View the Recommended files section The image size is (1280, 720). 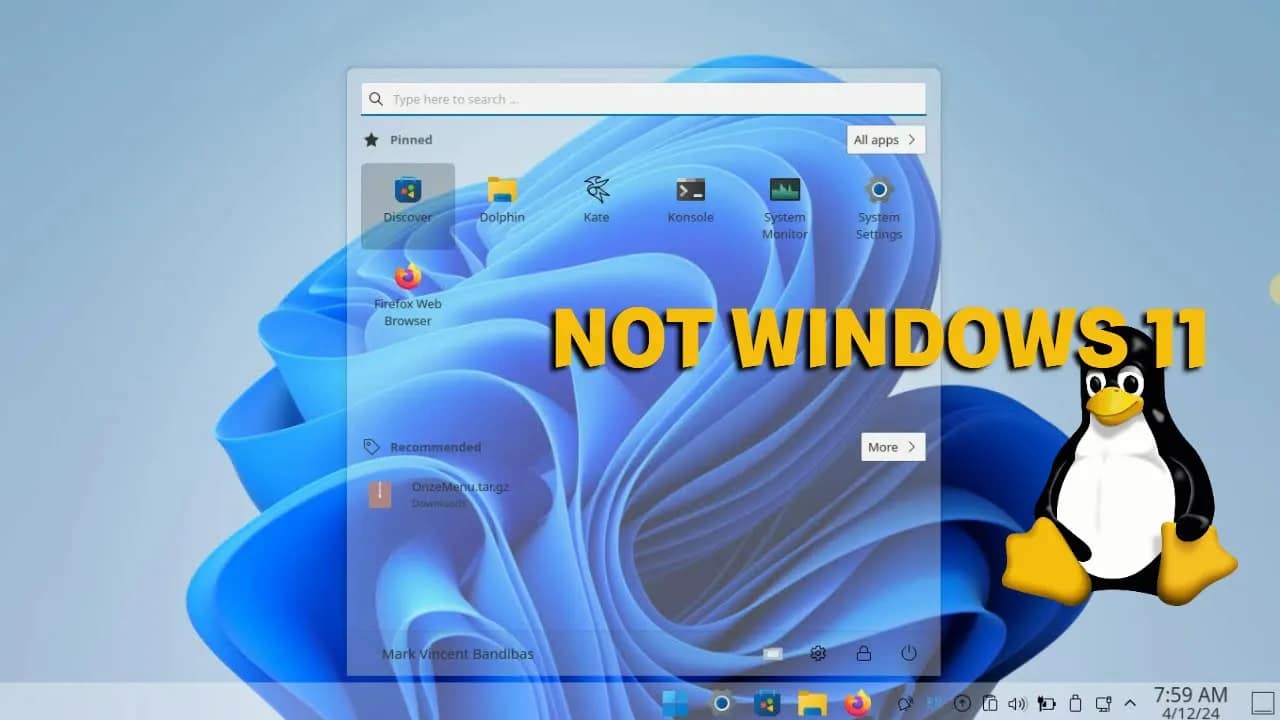pos(434,447)
